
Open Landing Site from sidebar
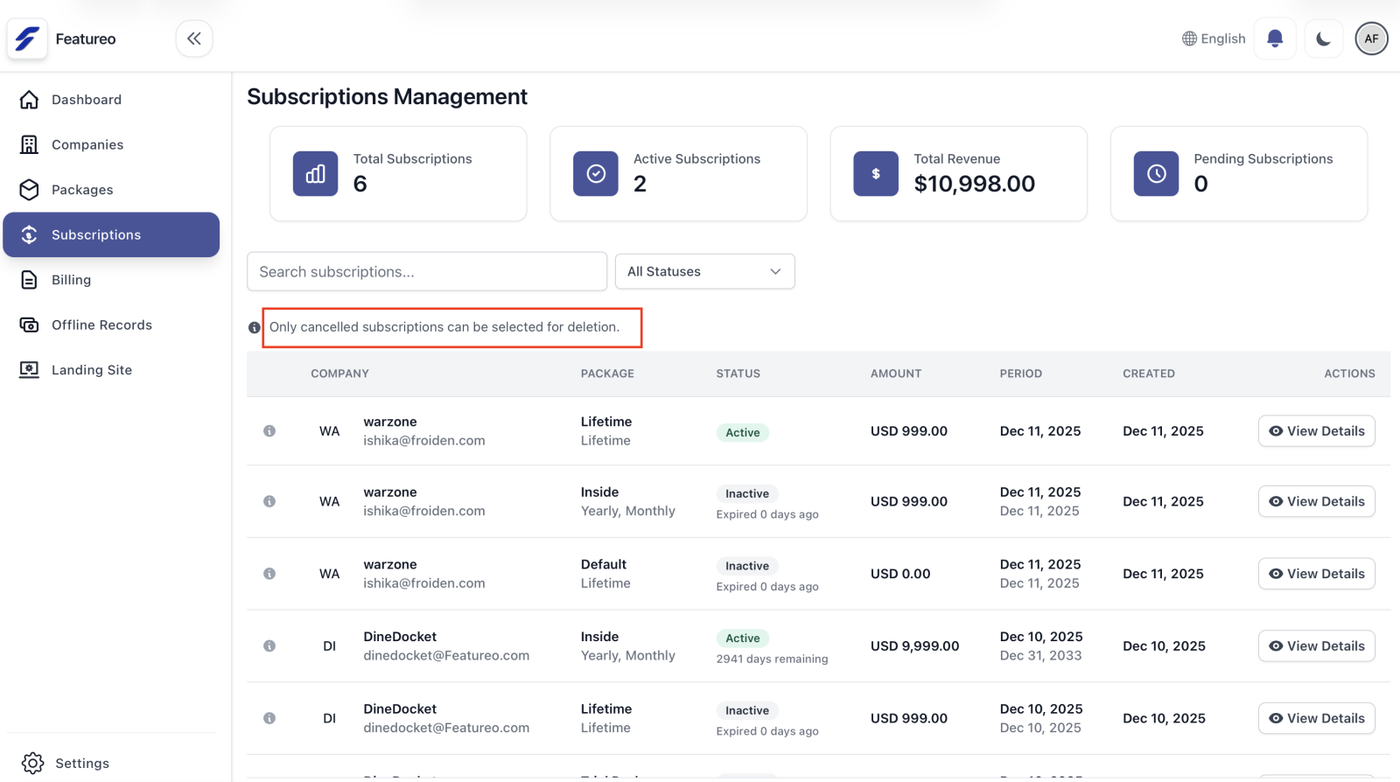click(x=91, y=370)
